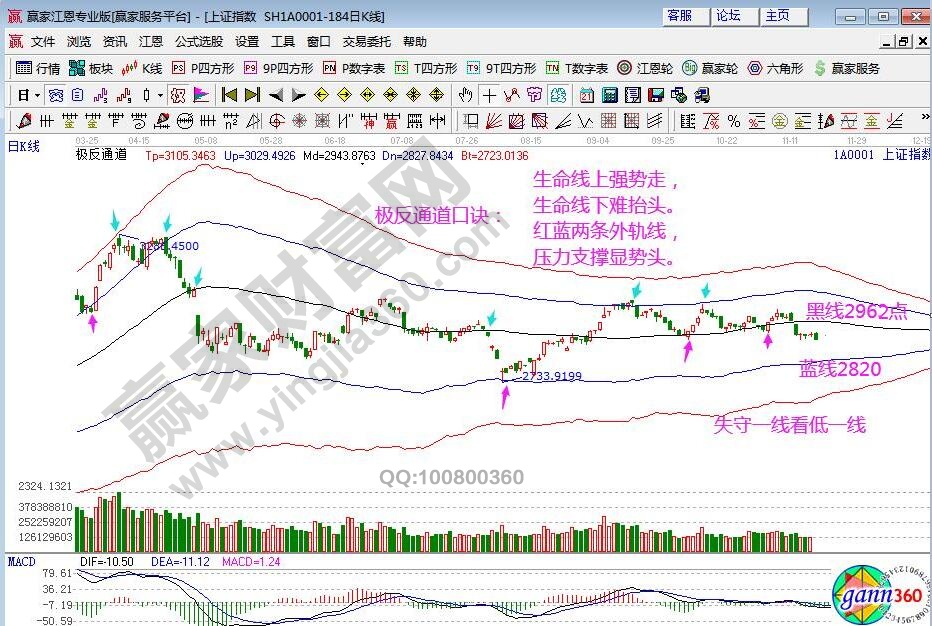Open the 公式选股 menu
932x626 pixels.
click(x=198, y=42)
